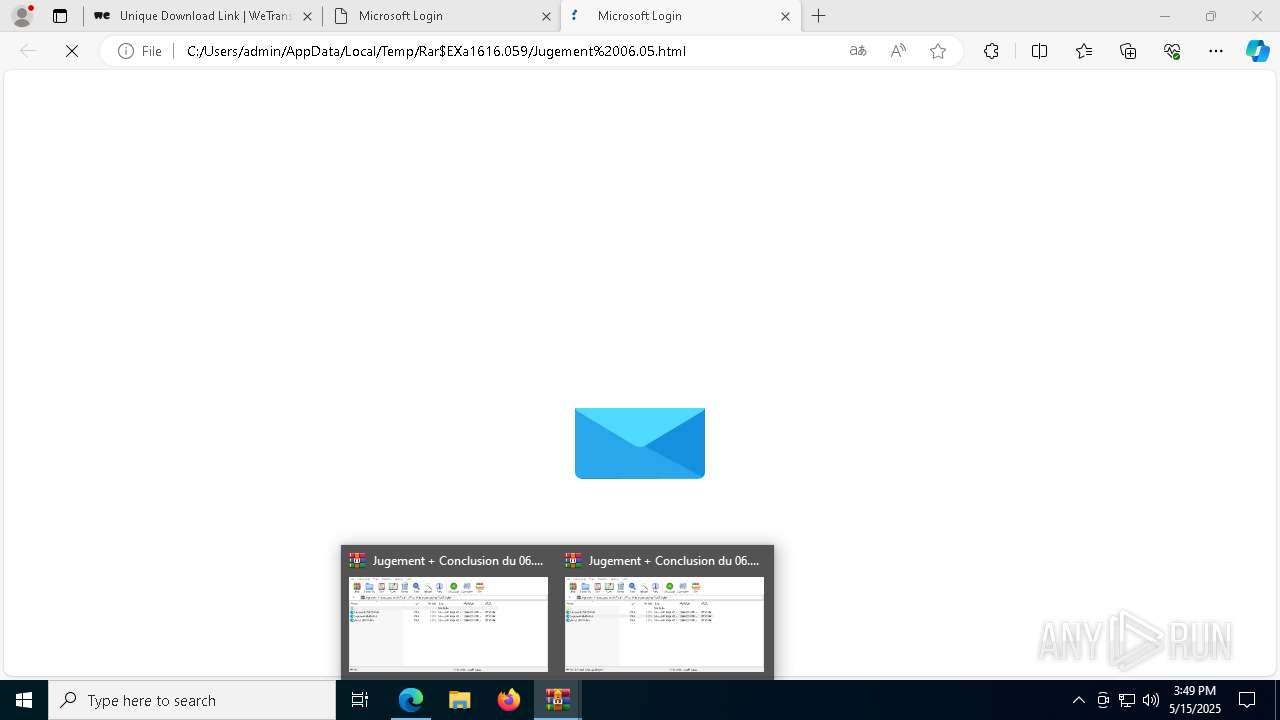Switch to the WeTransfer Unique Download Link tab
This screenshot has height=720, width=1280.
(203, 16)
